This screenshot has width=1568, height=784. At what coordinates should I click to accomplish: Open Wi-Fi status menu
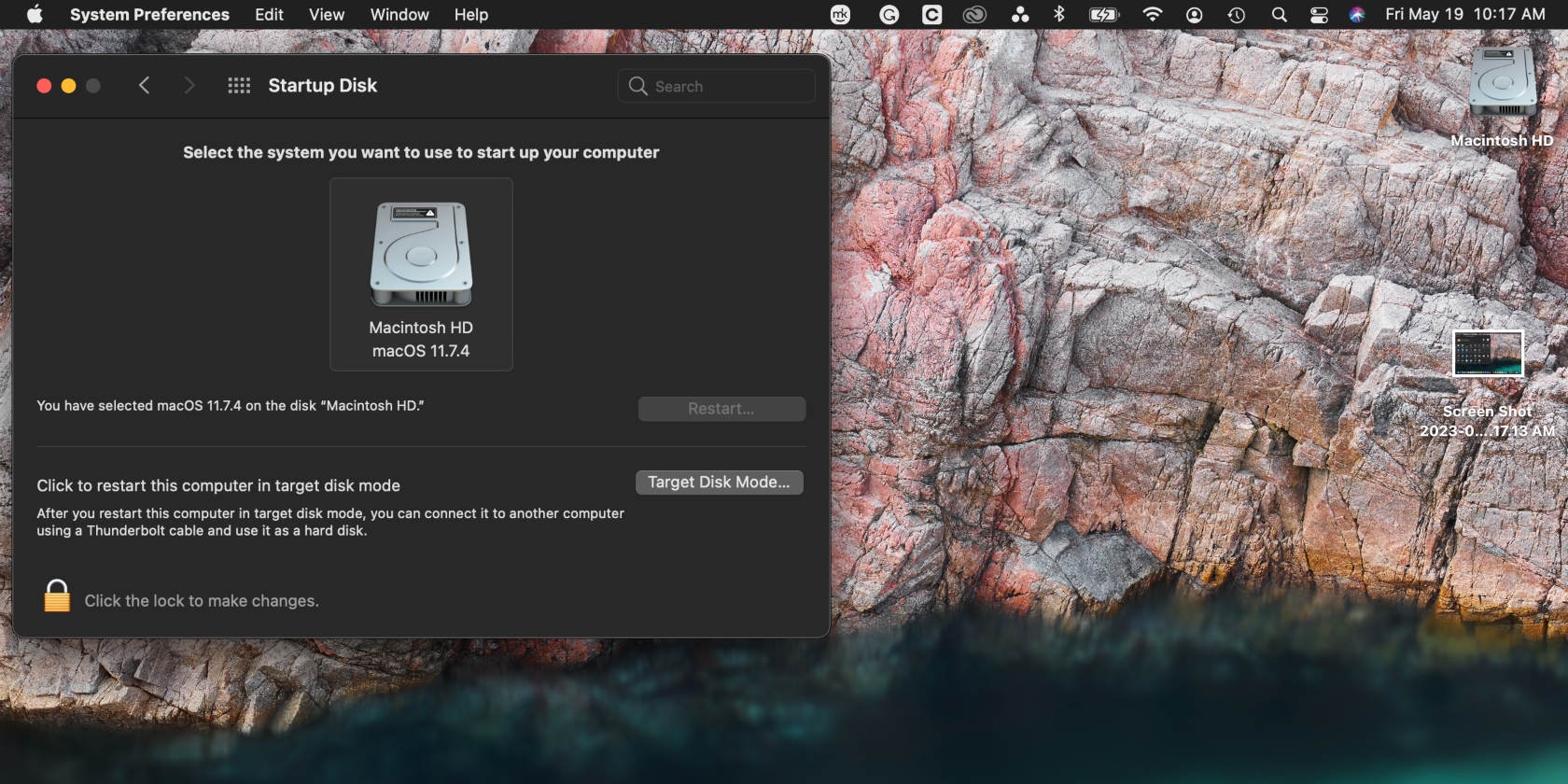tap(1153, 14)
